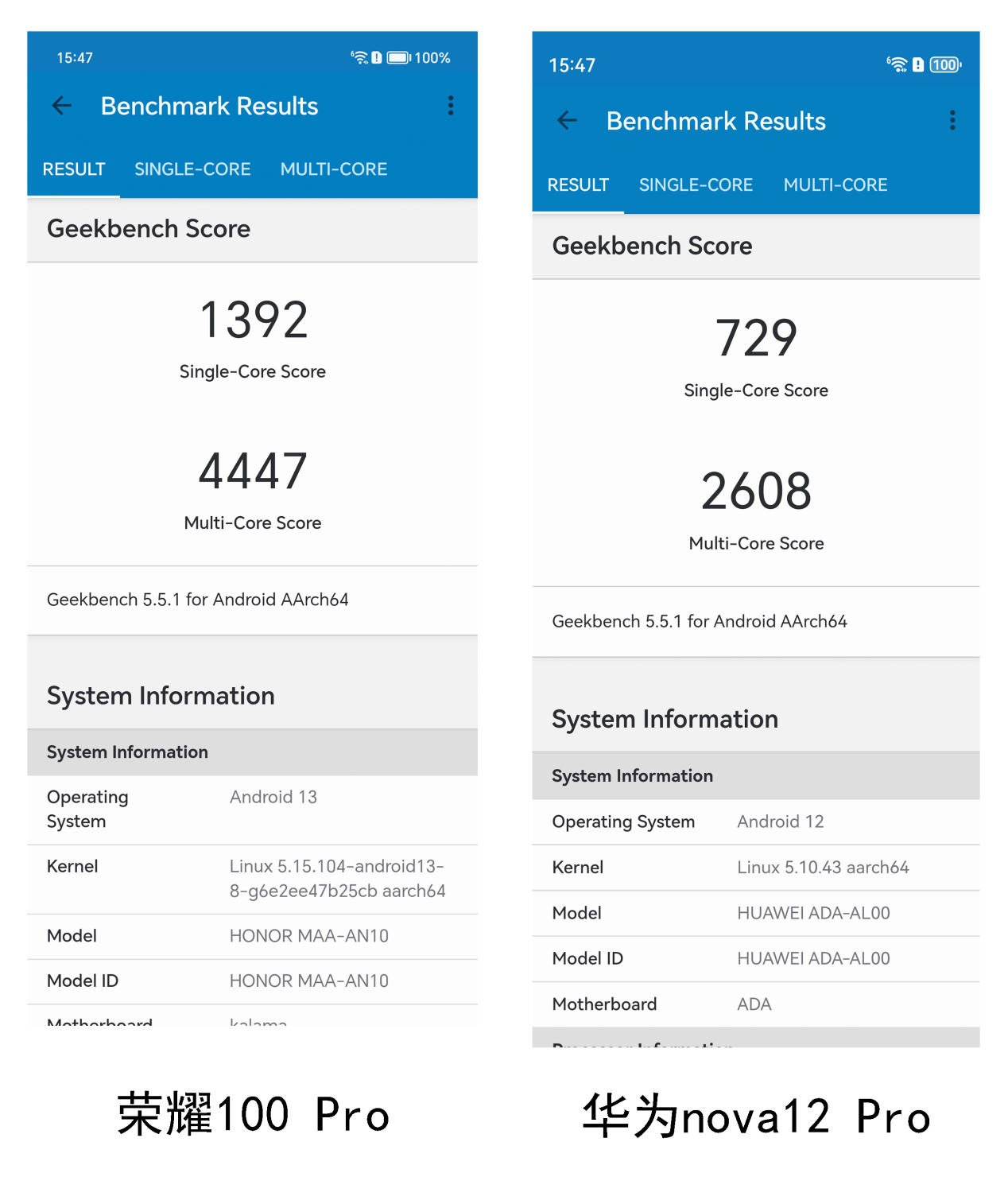The height and width of the screenshot is (1204, 1008).
Task: Click Geekbench 5.5.1 version text on right phone
Action: pyautogui.click(x=700, y=621)
